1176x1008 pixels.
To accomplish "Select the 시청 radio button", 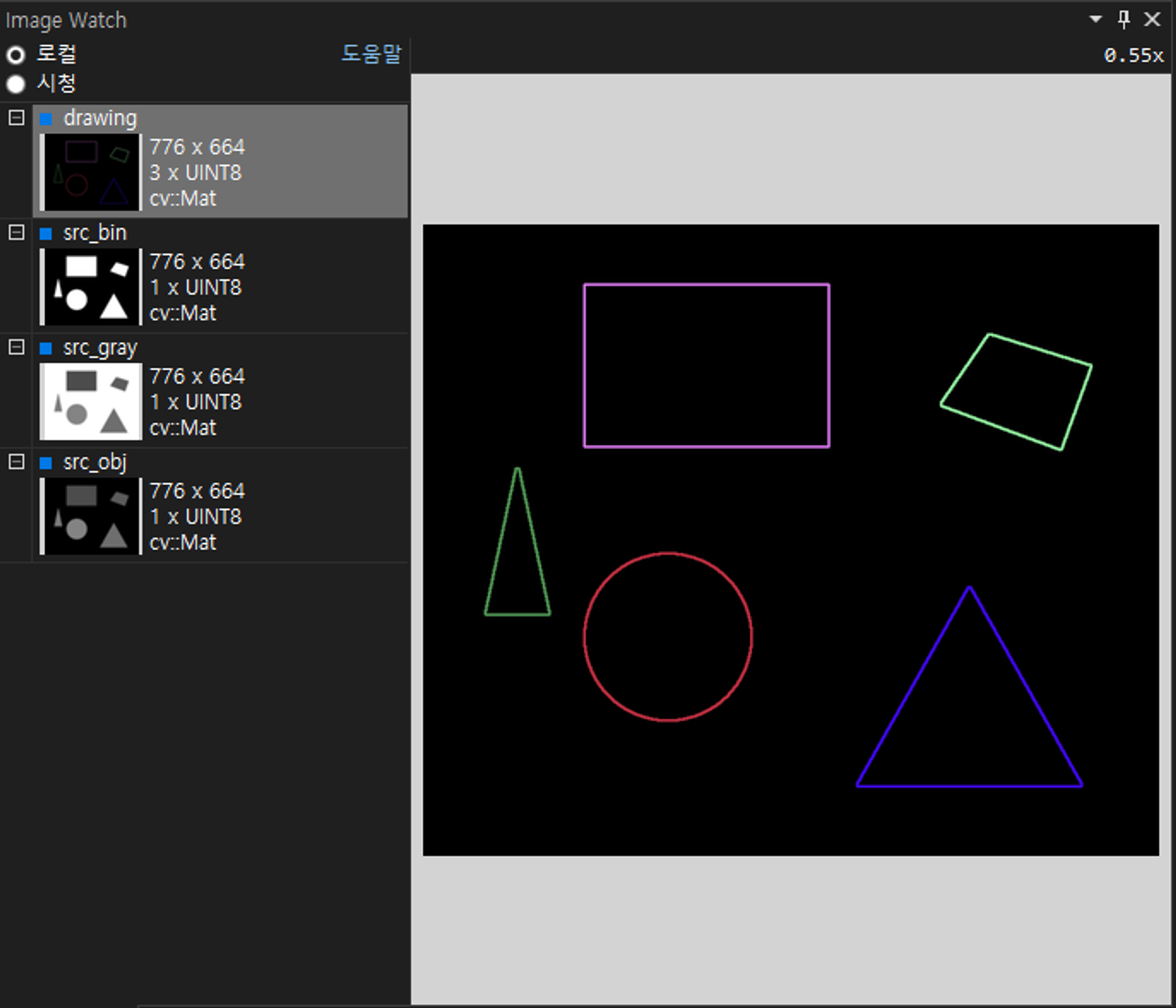I will (16, 84).
